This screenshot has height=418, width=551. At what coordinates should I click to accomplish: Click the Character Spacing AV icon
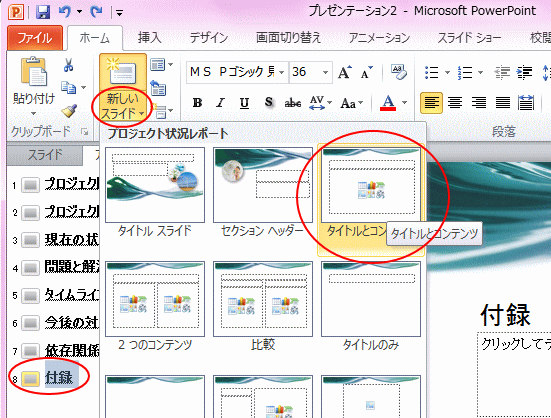click(x=317, y=103)
